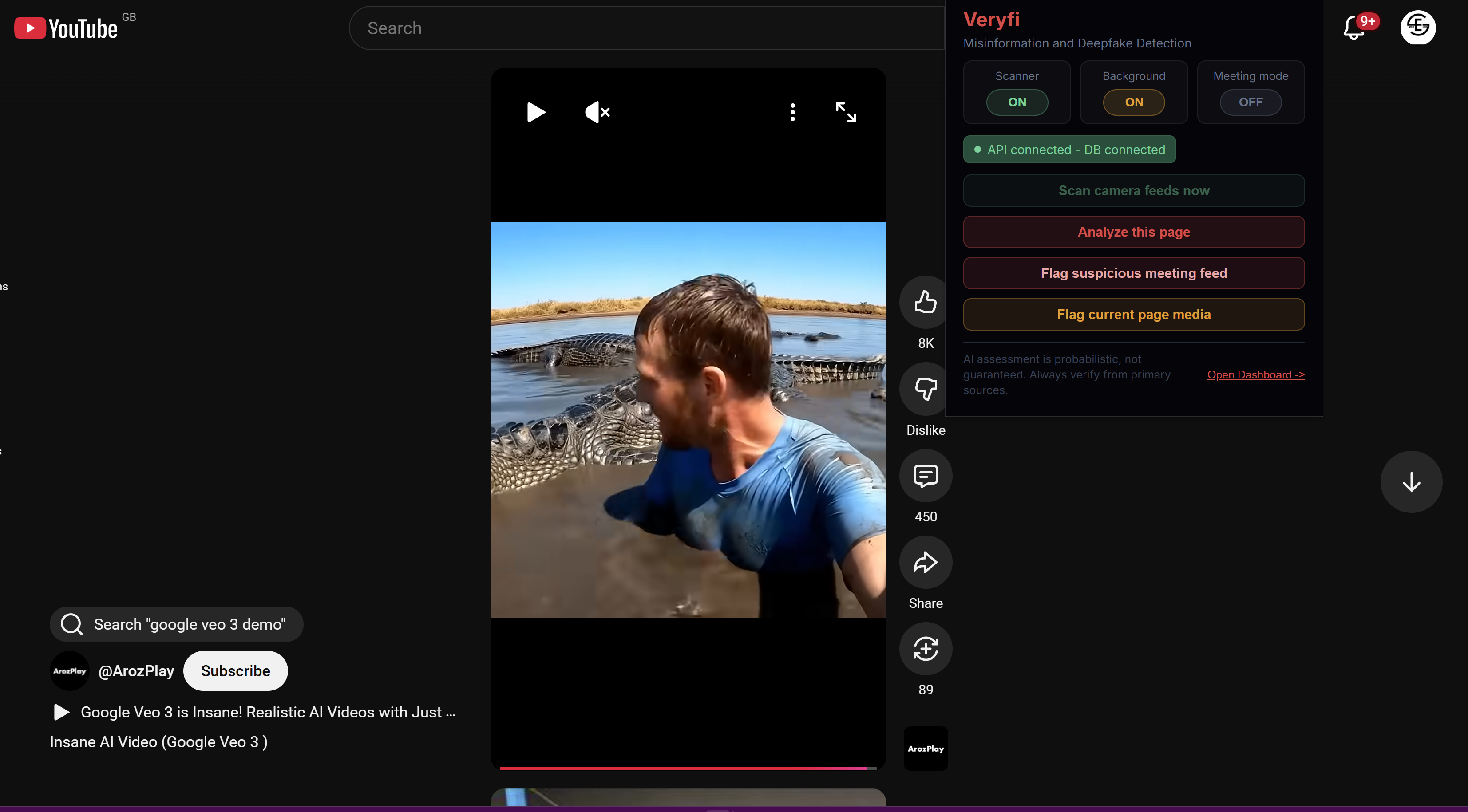Open the three-dot more options menu
Screen dimensions: 1468x812
pyautogui.click(x=792, y=112)
